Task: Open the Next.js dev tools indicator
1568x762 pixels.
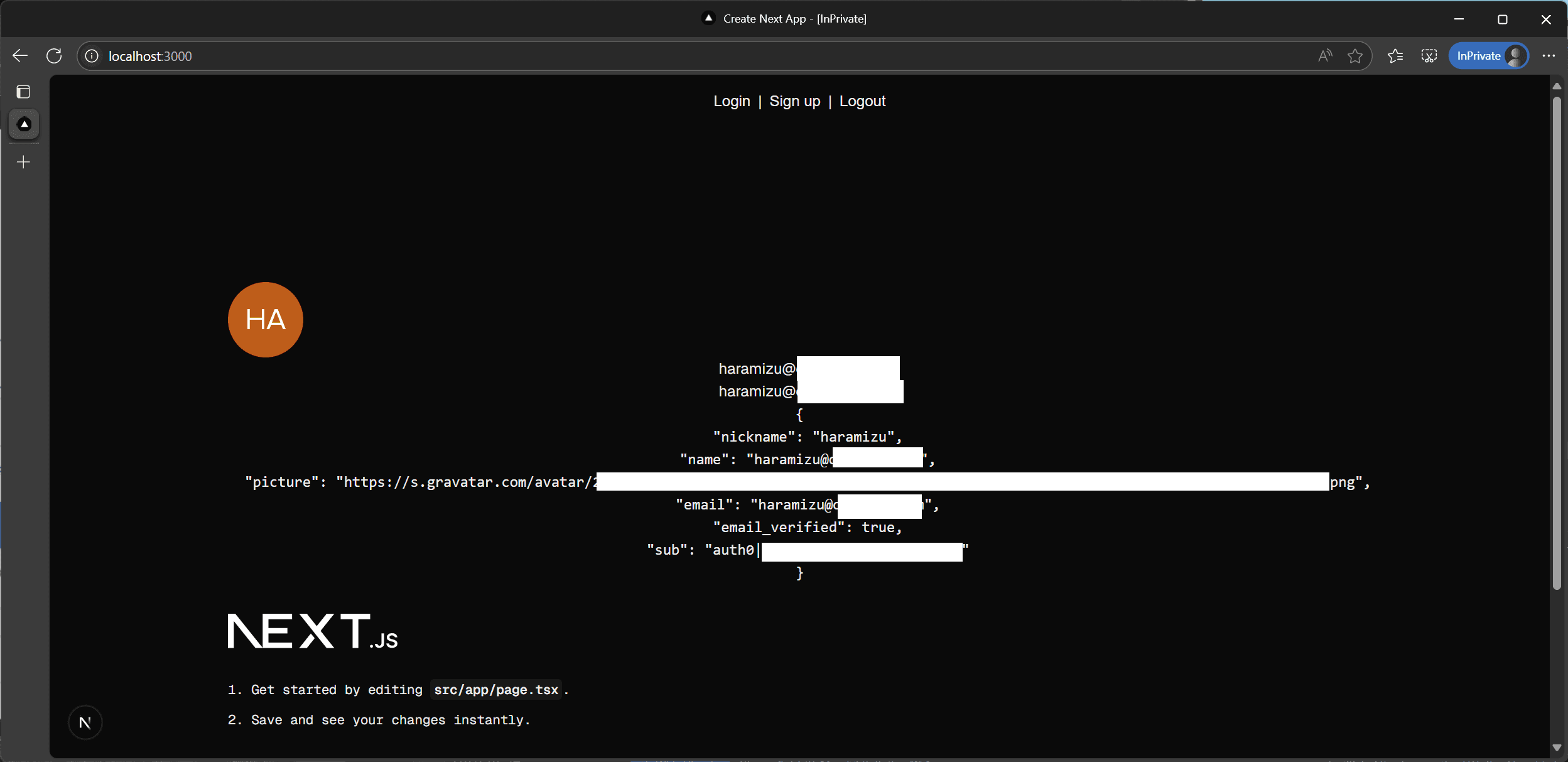Action: pos(85,722)
